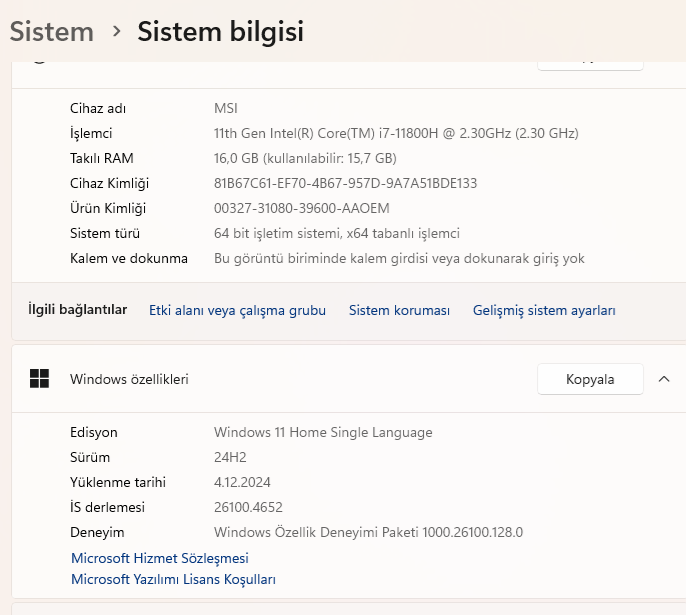Open Gelişmiş sistem ayarları link

(x=544, y=310)
